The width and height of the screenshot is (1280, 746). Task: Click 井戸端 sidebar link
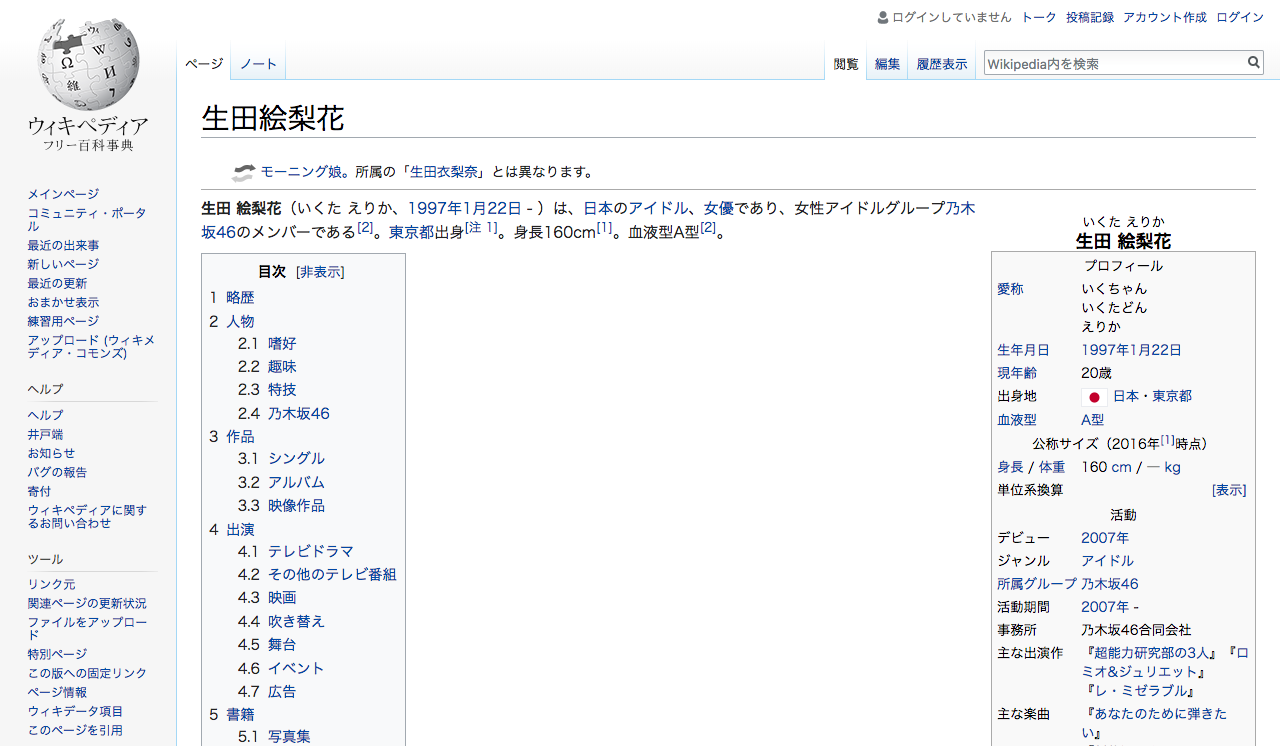[x=45, y=434]
